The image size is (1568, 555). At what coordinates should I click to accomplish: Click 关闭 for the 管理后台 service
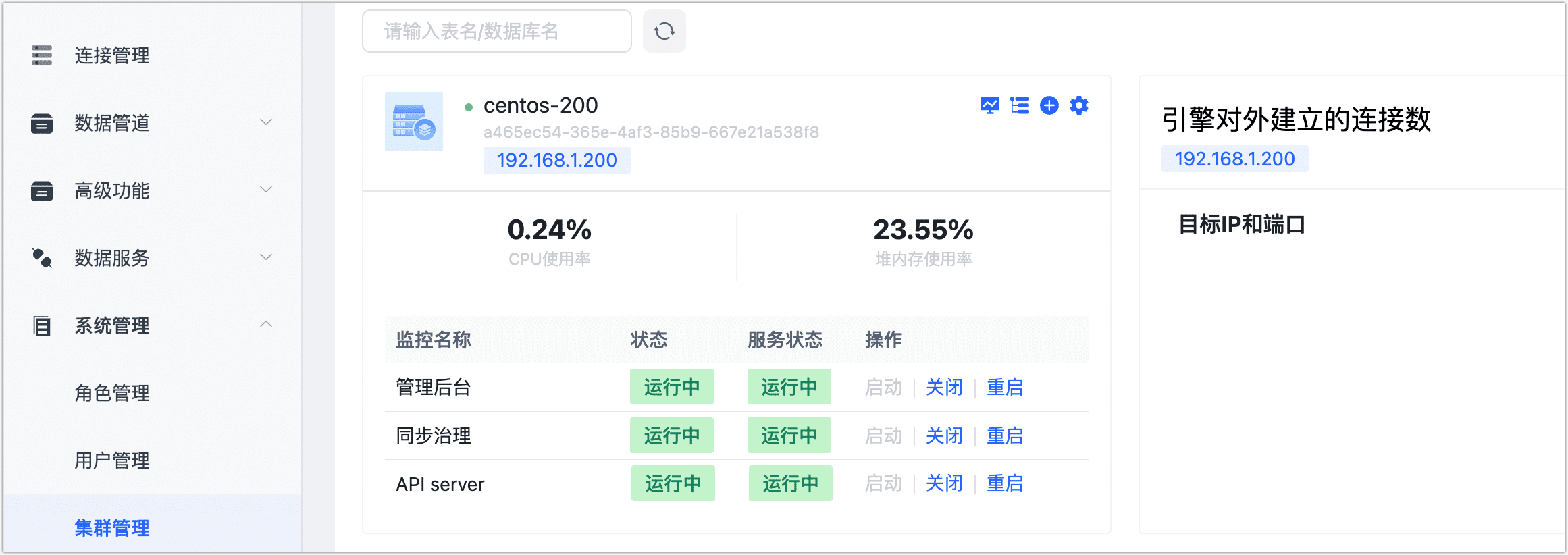943,387
